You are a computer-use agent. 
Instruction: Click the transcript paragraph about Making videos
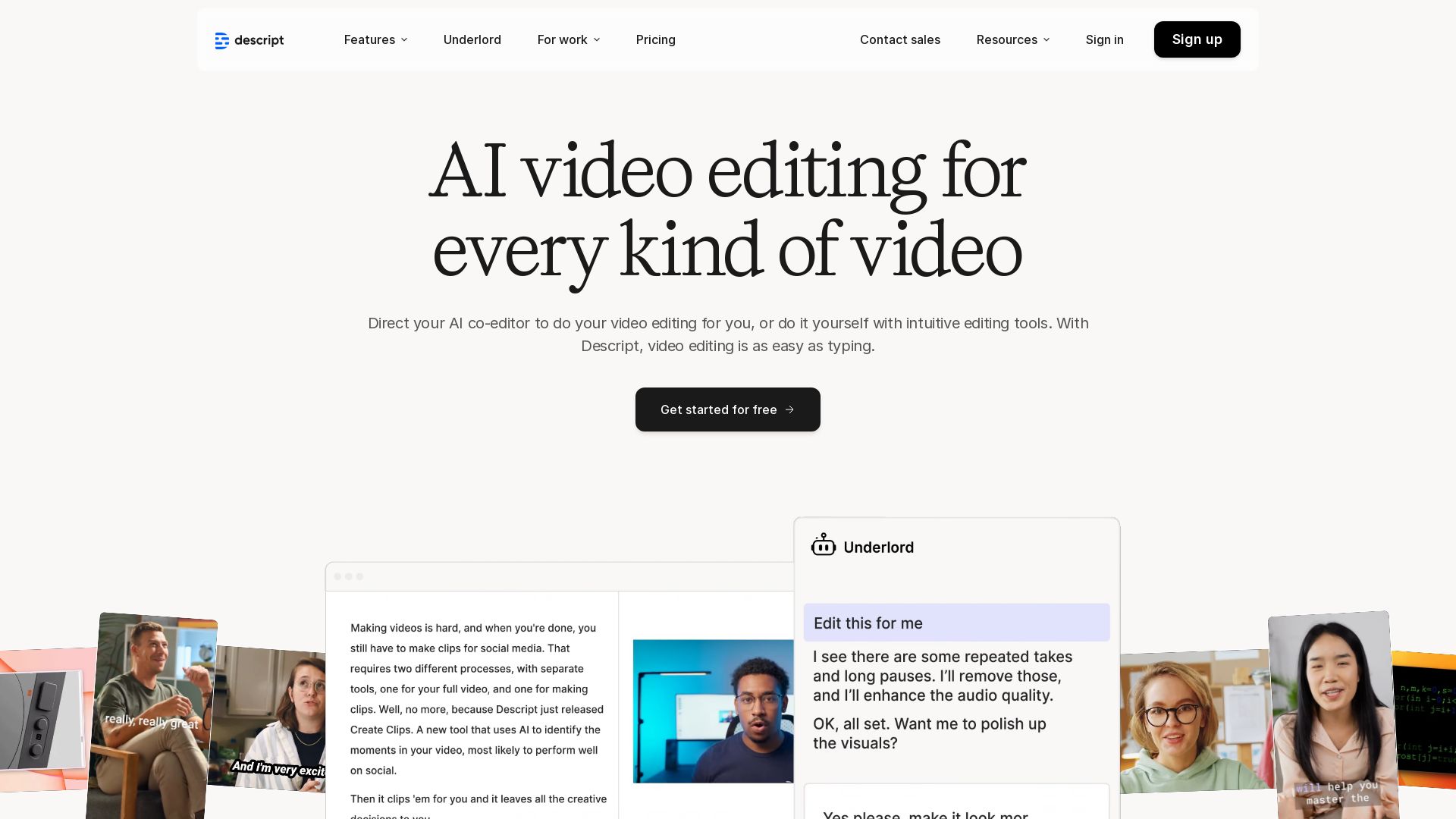pos(478,698)
